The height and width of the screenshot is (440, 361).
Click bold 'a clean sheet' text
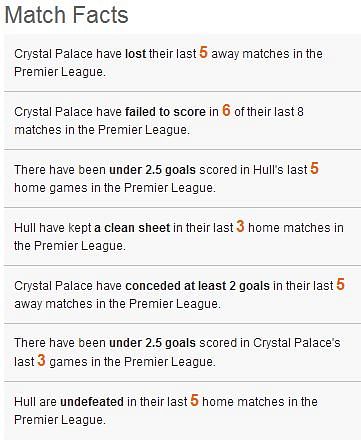pos(132,228)
